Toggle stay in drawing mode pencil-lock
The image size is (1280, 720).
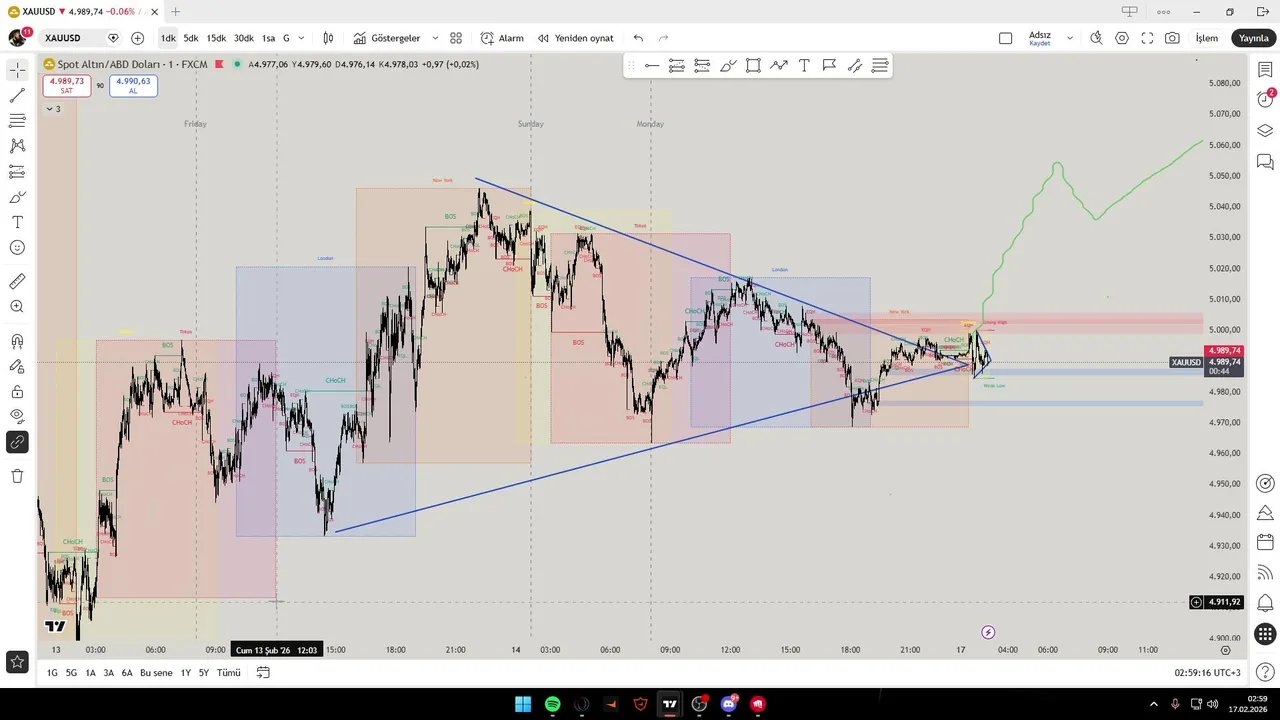click(17, 366)
